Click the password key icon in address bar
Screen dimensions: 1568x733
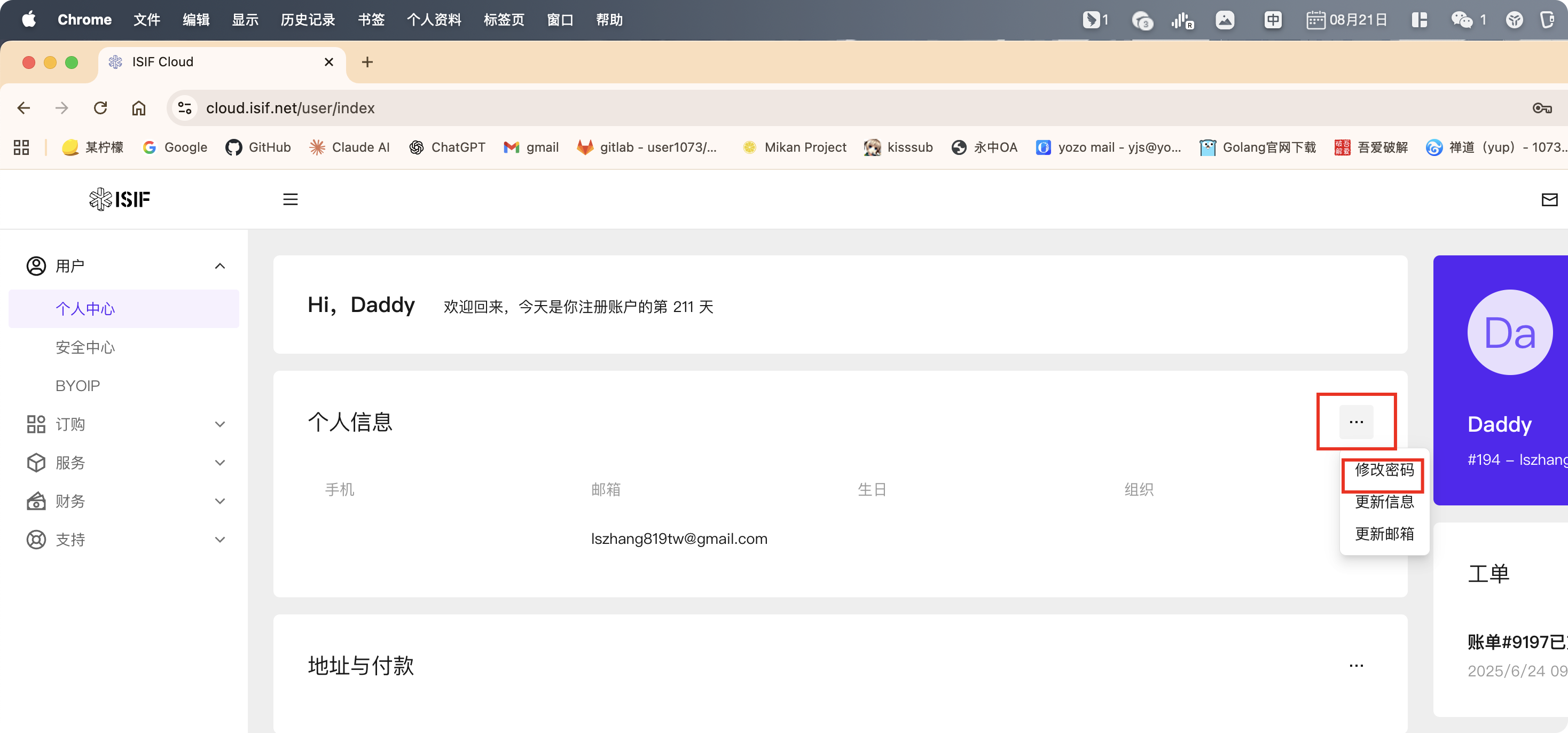[x=1542, y=108]
